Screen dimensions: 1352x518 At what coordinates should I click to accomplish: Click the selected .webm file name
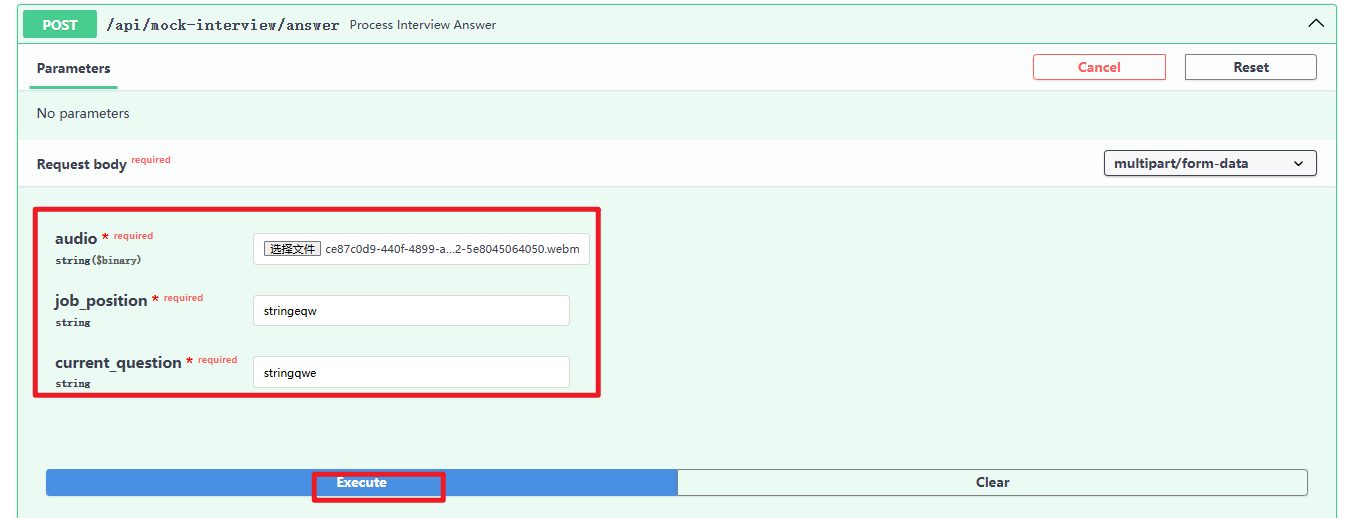[452, 249]
